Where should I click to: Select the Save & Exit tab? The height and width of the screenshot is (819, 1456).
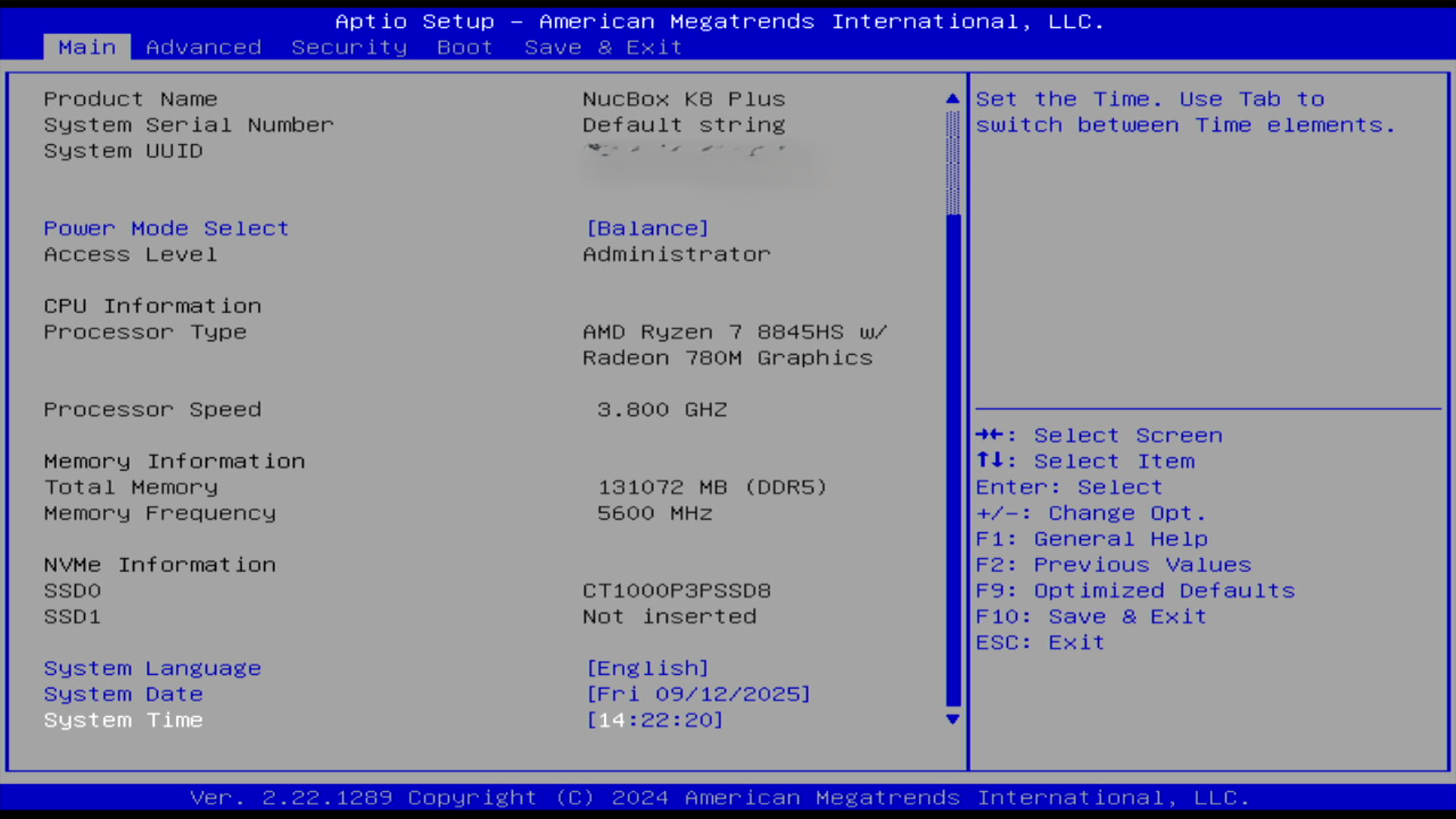click(603, 47)
